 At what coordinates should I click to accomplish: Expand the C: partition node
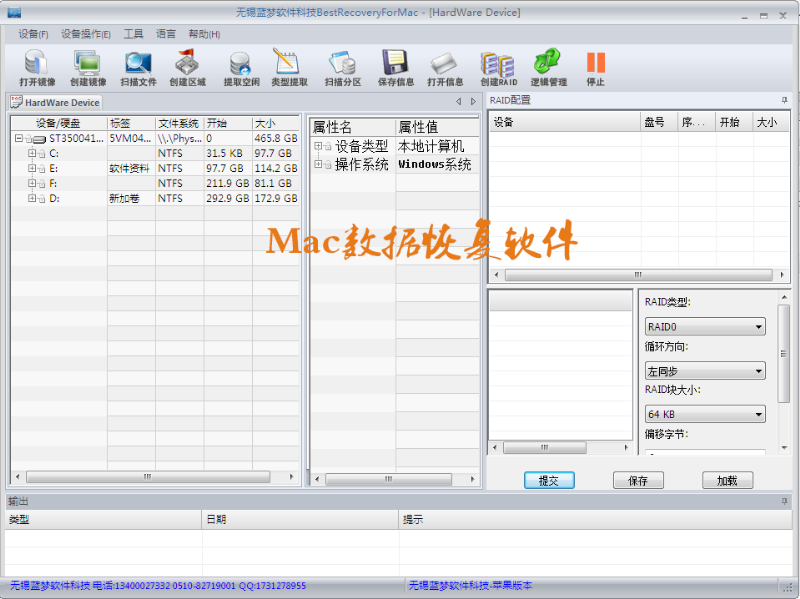click(x=32, y=153)
